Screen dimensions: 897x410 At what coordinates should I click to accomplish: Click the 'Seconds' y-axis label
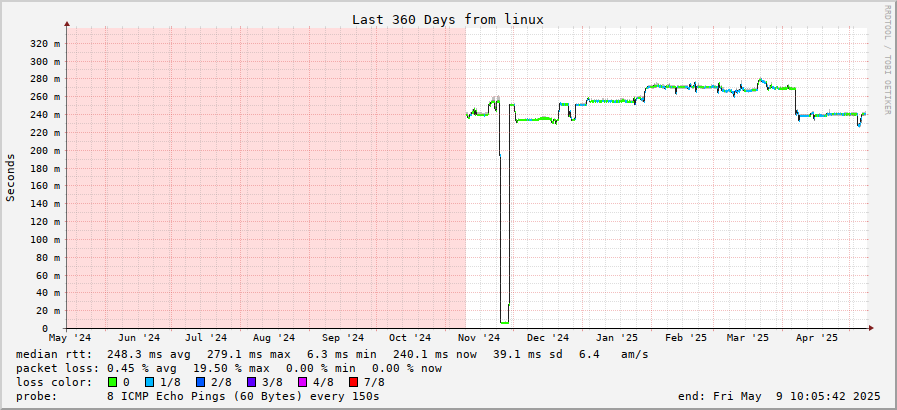tap(10, 177)
